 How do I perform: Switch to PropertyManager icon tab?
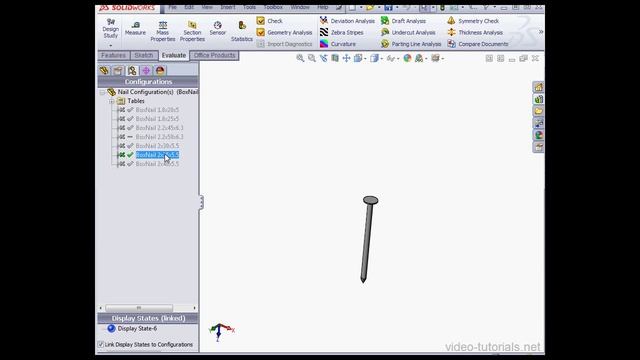(118, 71)
